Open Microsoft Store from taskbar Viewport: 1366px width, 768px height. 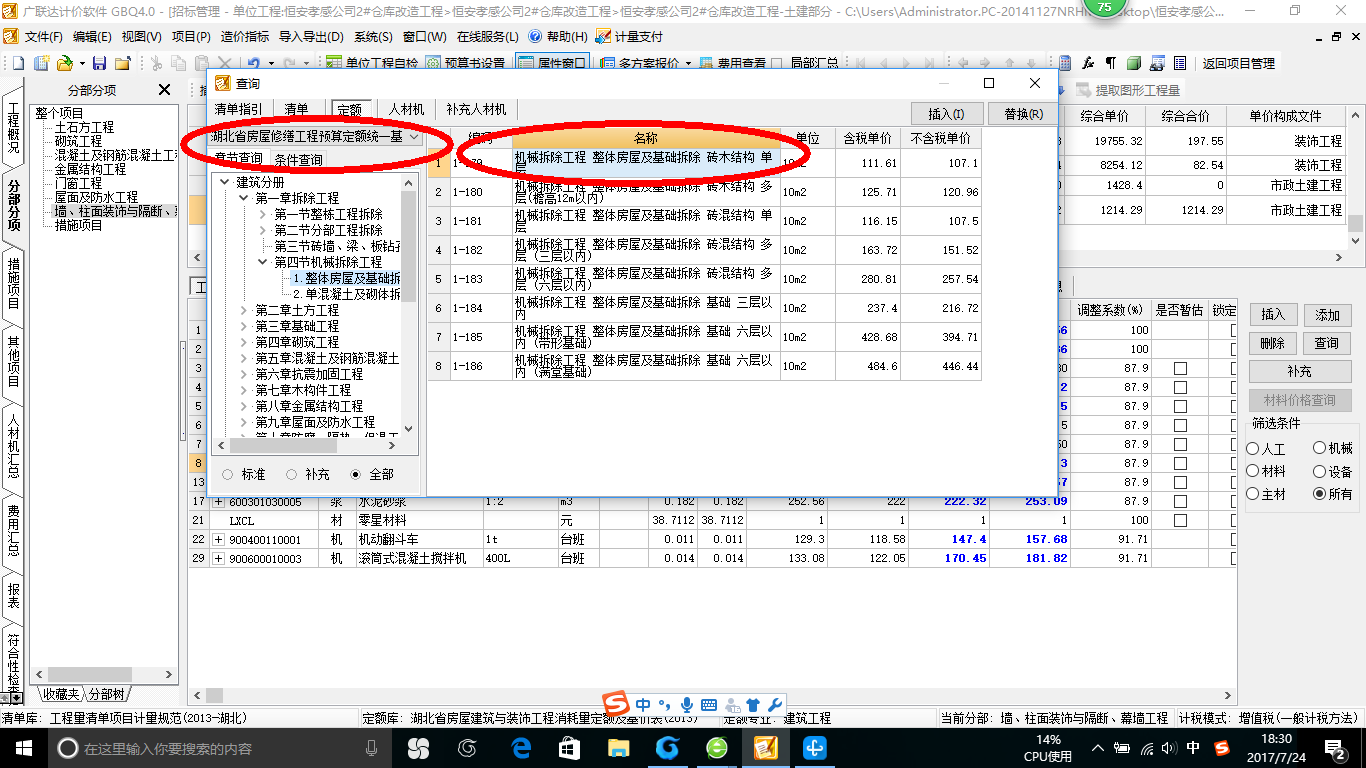coord(569,748)
